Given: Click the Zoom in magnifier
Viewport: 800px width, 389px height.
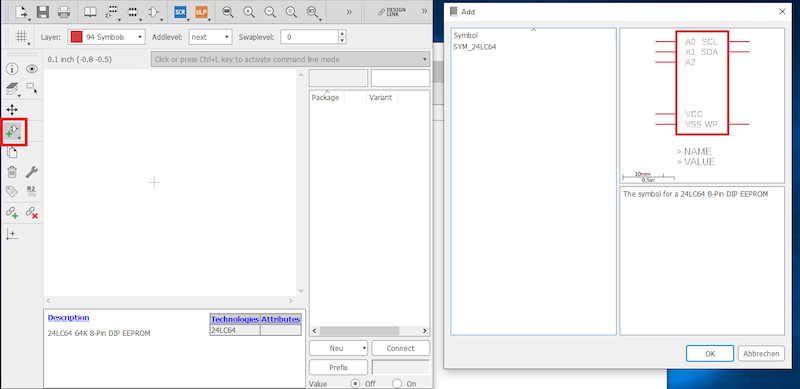Looking at the screenshot, I should pyautogui.click(x=249, y=12).
